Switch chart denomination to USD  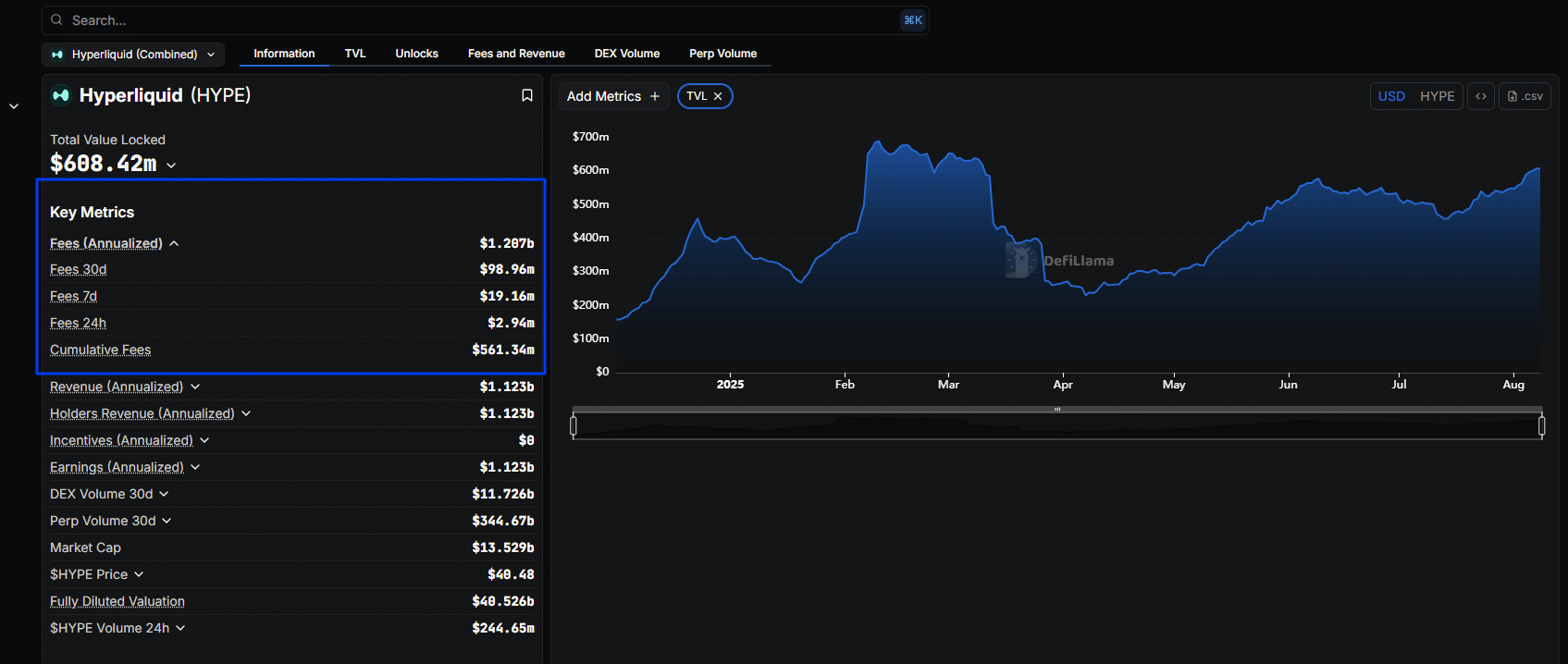coord(1391,96)
